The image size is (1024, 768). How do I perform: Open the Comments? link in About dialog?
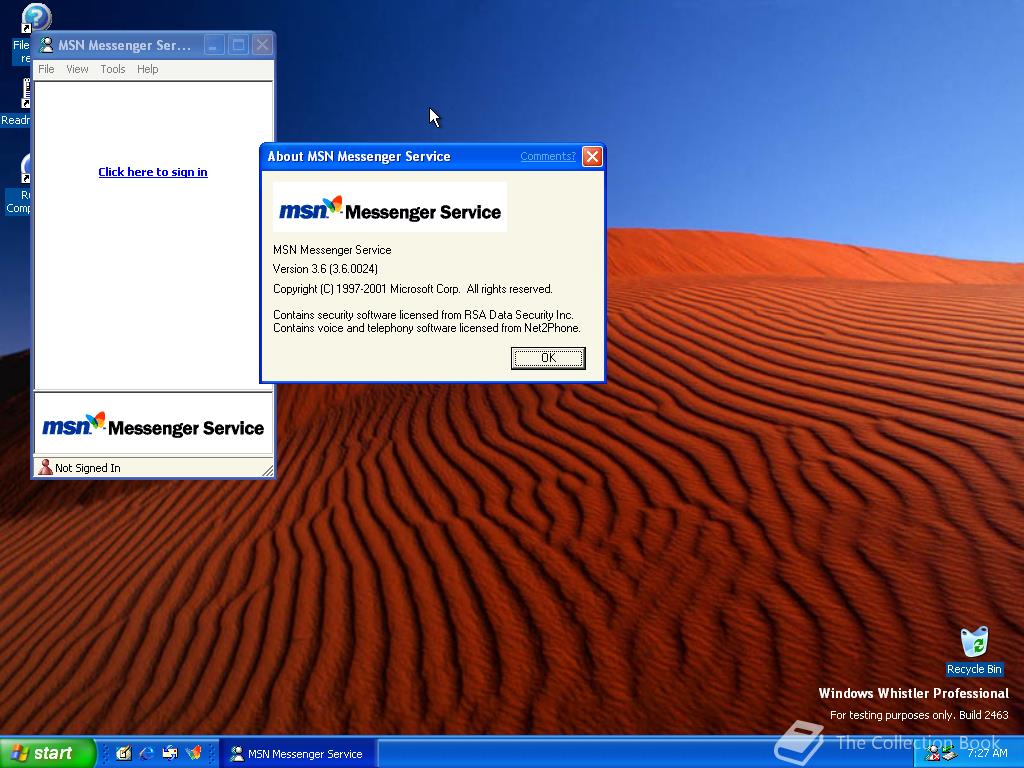[547, 156]
